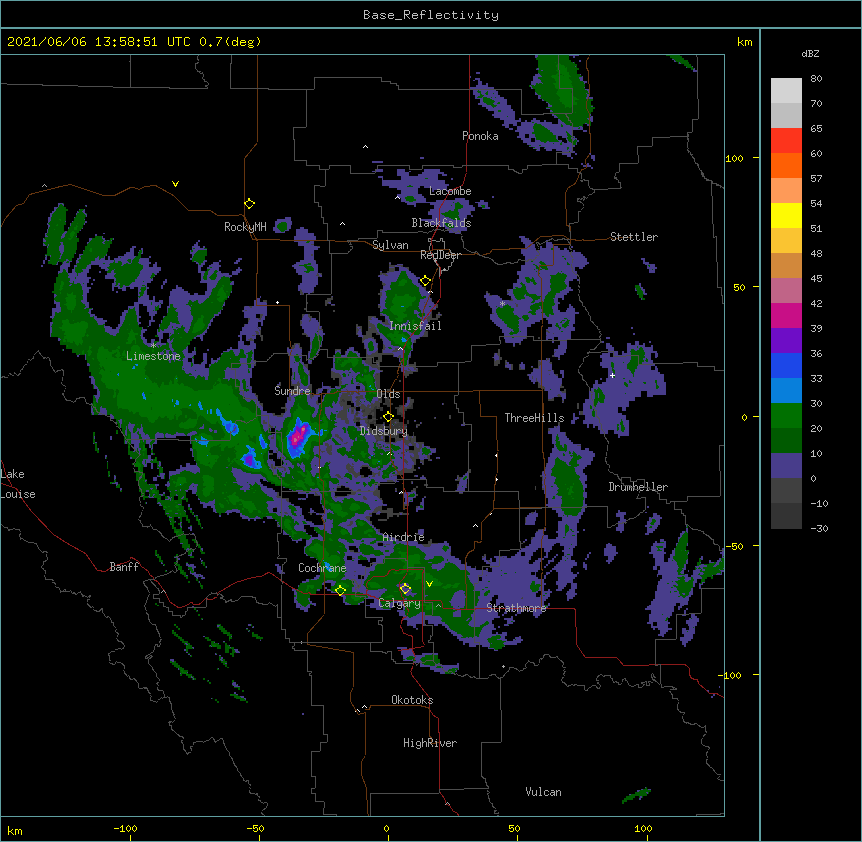Click the Stettler town label
Screen dimensions: 862x842
click(634, 237)
